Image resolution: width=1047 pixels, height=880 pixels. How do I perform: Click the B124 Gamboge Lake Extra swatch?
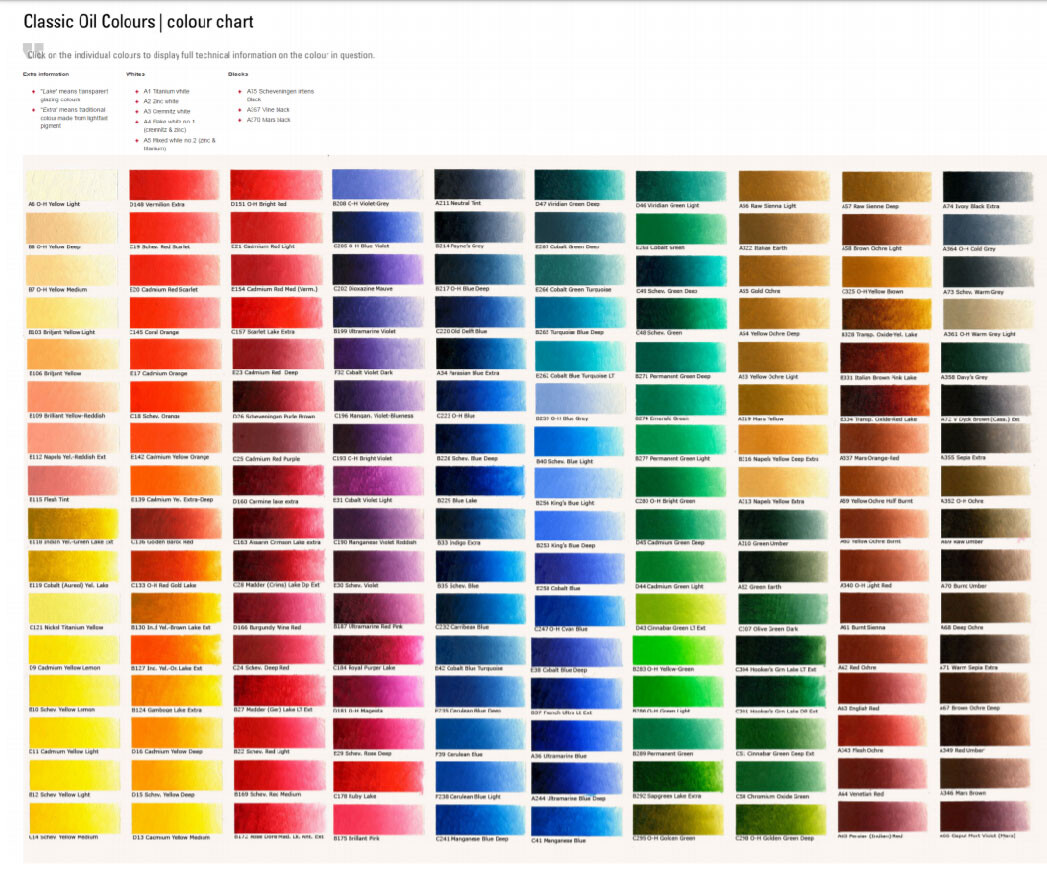pyautogui.click(x=176, y=691)
